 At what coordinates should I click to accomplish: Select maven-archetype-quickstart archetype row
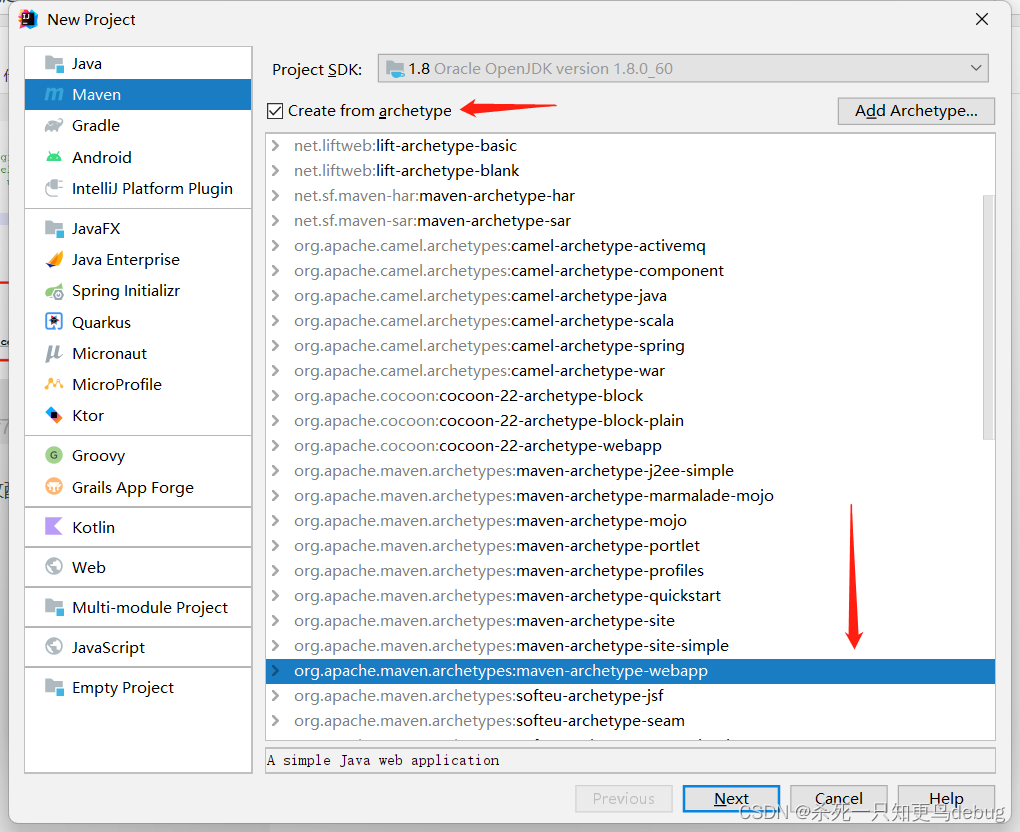[x=630, y=596]
